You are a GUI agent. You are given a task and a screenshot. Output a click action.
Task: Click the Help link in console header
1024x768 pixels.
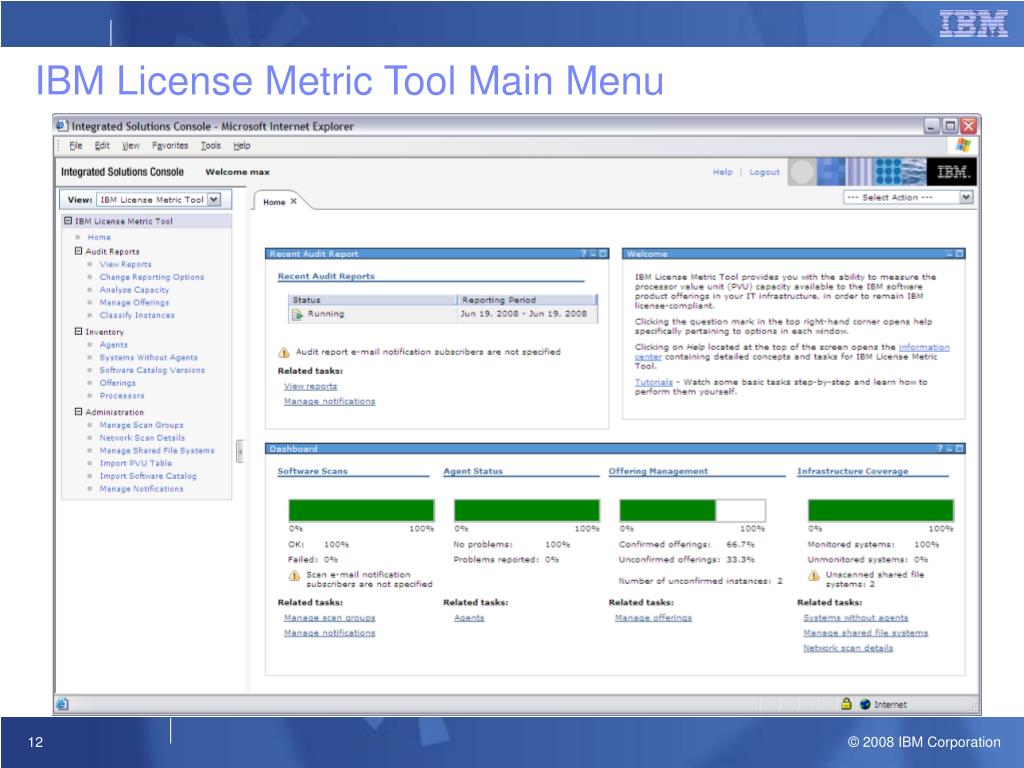722,172
